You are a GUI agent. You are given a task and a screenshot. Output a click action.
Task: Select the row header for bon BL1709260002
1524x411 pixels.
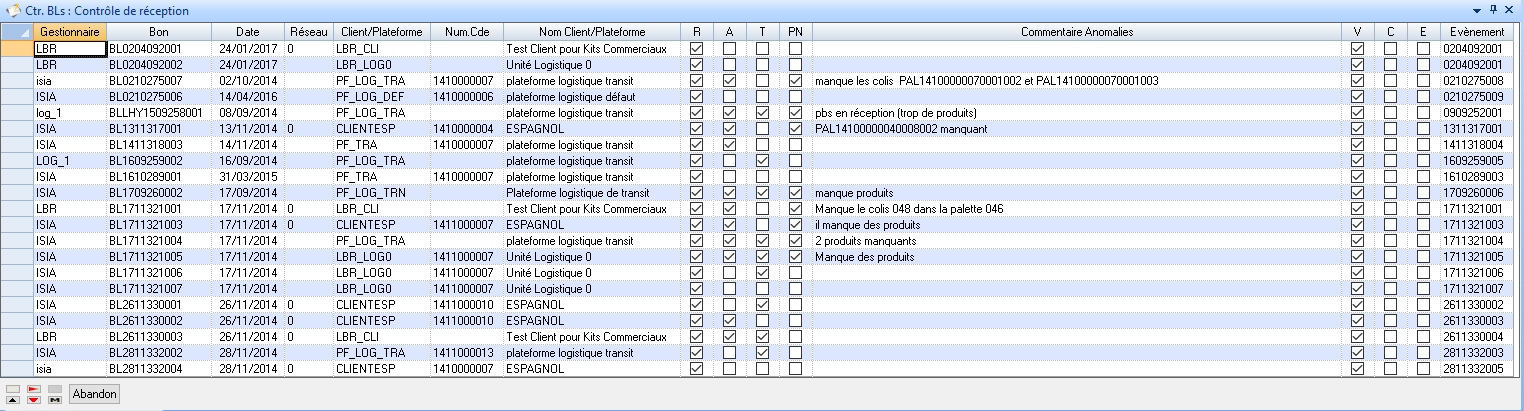(x=16, y=192)
